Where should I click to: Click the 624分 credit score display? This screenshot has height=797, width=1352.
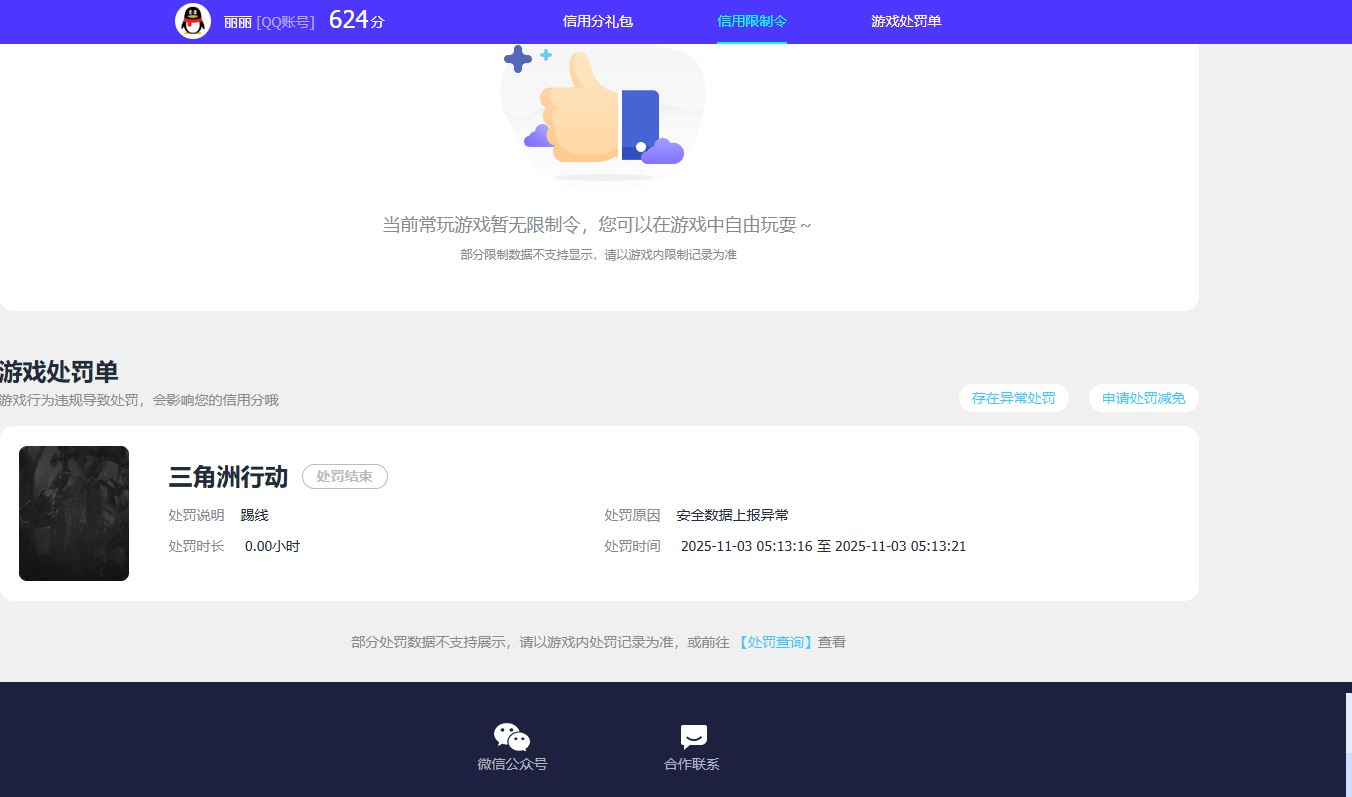tap(355, 19)
